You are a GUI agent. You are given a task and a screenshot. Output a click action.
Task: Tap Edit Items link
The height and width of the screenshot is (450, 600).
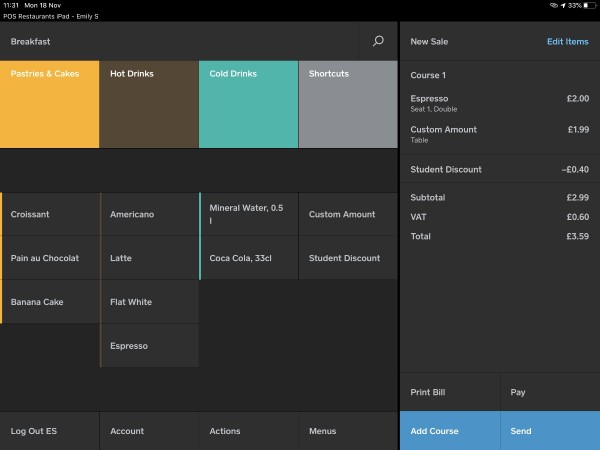pos(567,42)
